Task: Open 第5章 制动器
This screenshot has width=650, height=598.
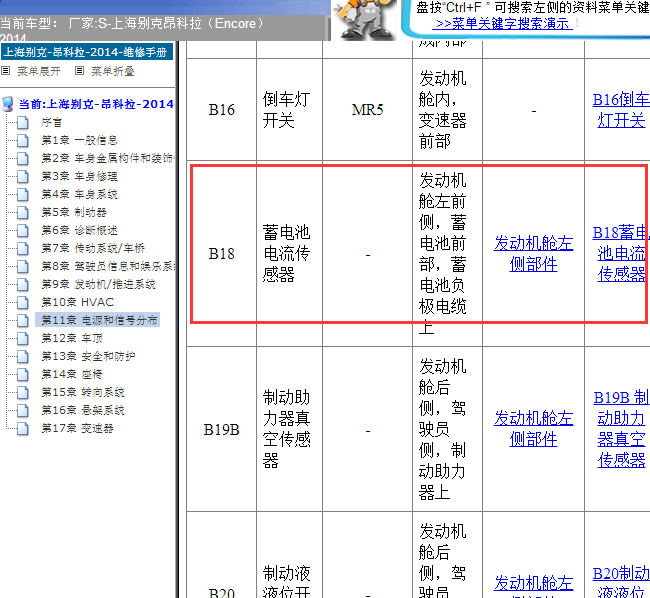Action: pyautogui.click(x=74, y=212)
